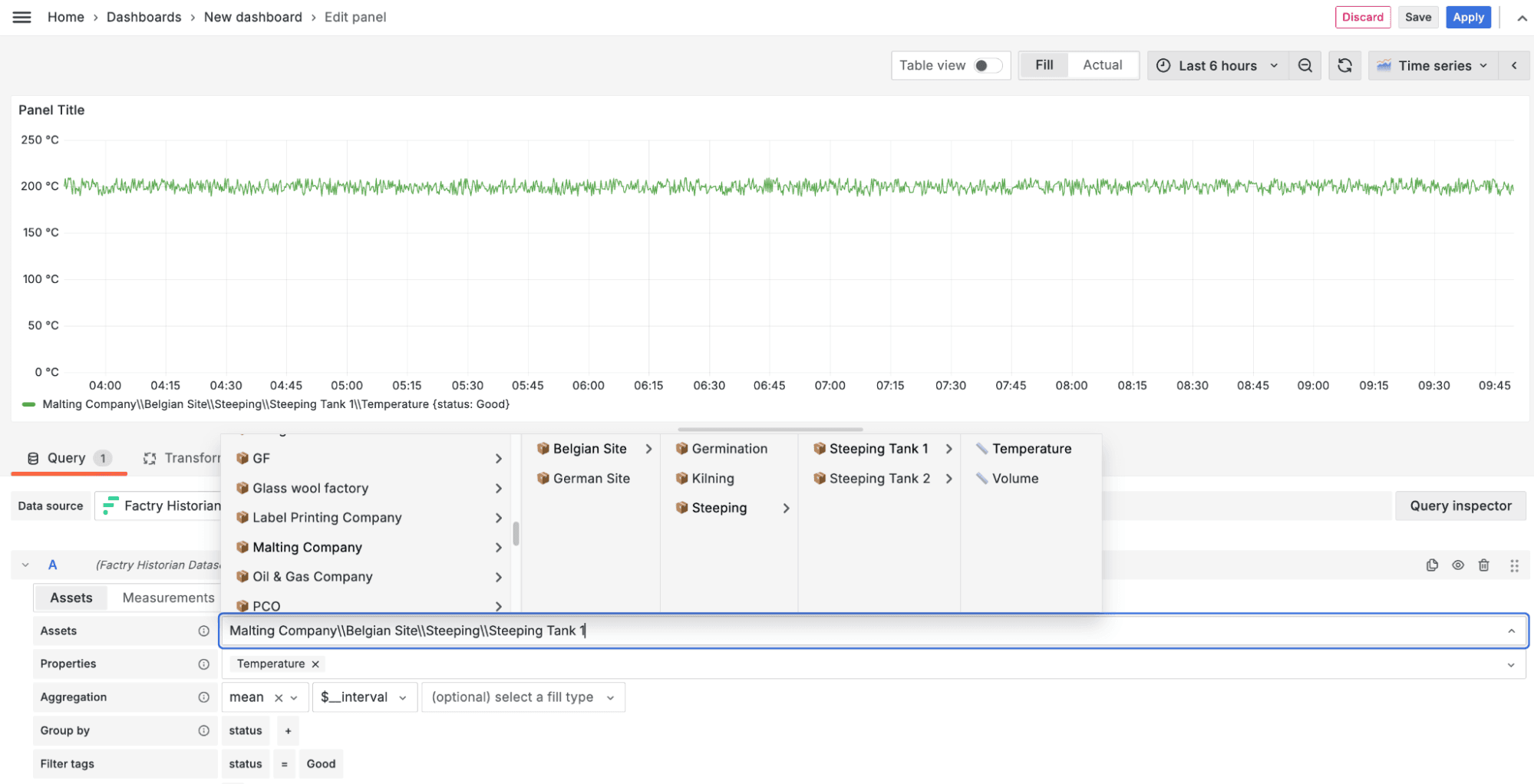Screen dimensions: 1534x784
Task: Open the Properties field dropdown chevron
Action: (1510, 664)
